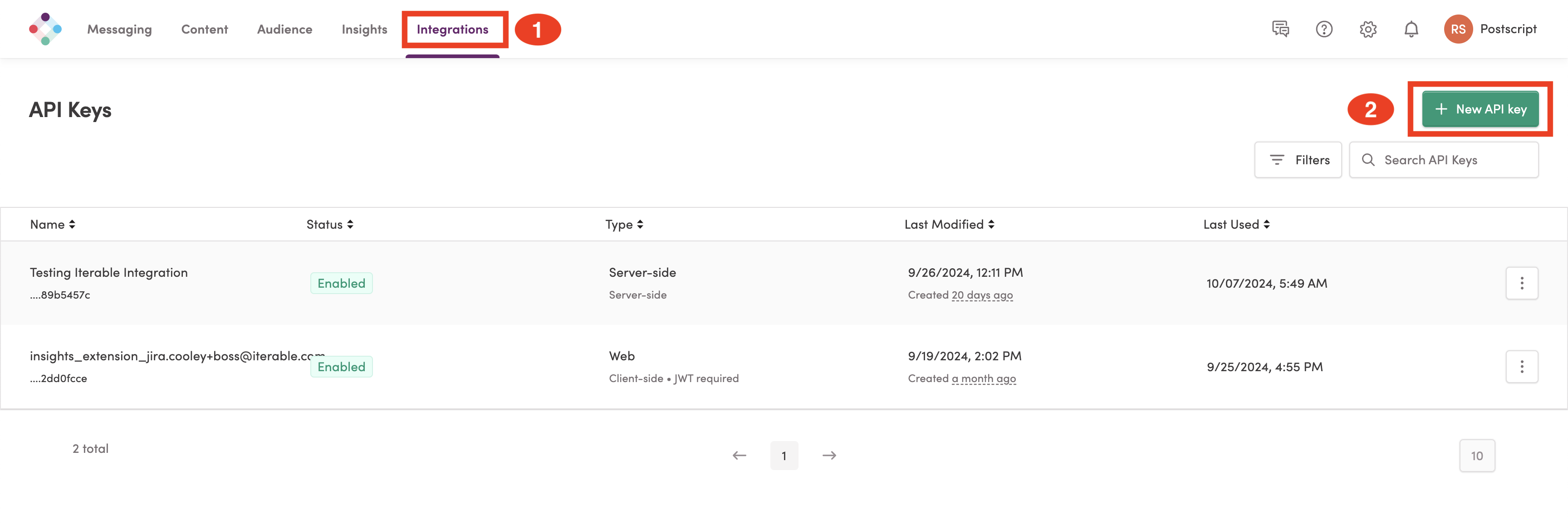Screen dimensions: 1568x530
Task: Open the Audience menu
Action: click(x=284, y=29)
